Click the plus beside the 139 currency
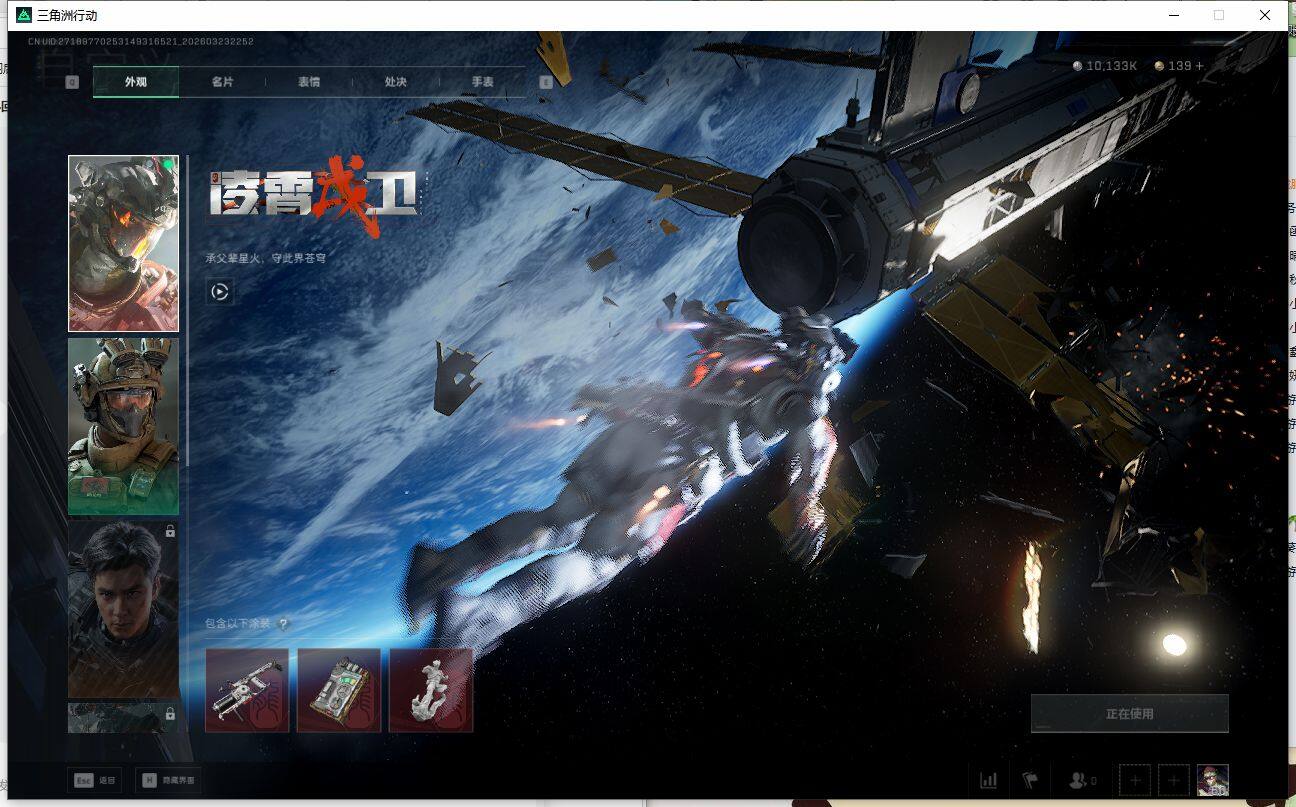Image resolution: width=1296 pixels, height=807 pixels. coord(1200,66)
